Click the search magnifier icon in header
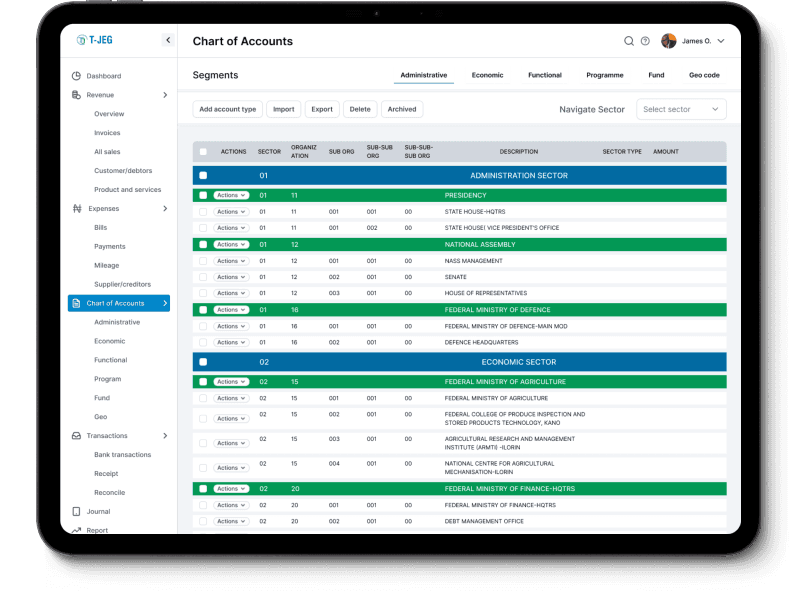Viewport: 793px width, 591px height. point(629,41)
